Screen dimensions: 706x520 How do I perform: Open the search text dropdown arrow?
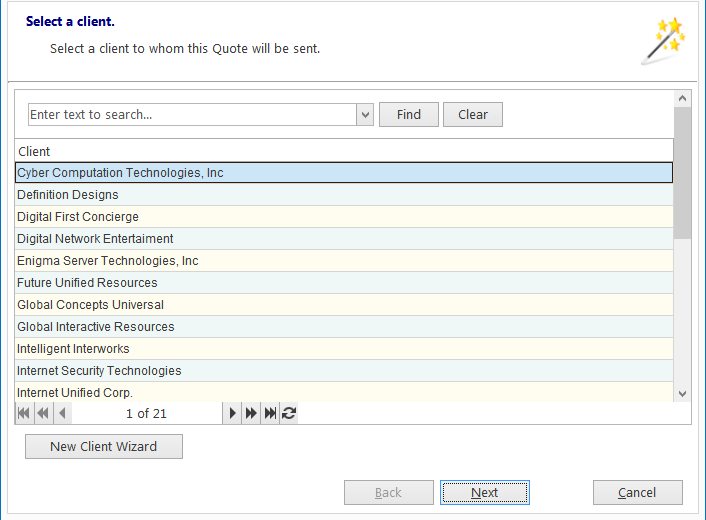(x=365, y=115)
